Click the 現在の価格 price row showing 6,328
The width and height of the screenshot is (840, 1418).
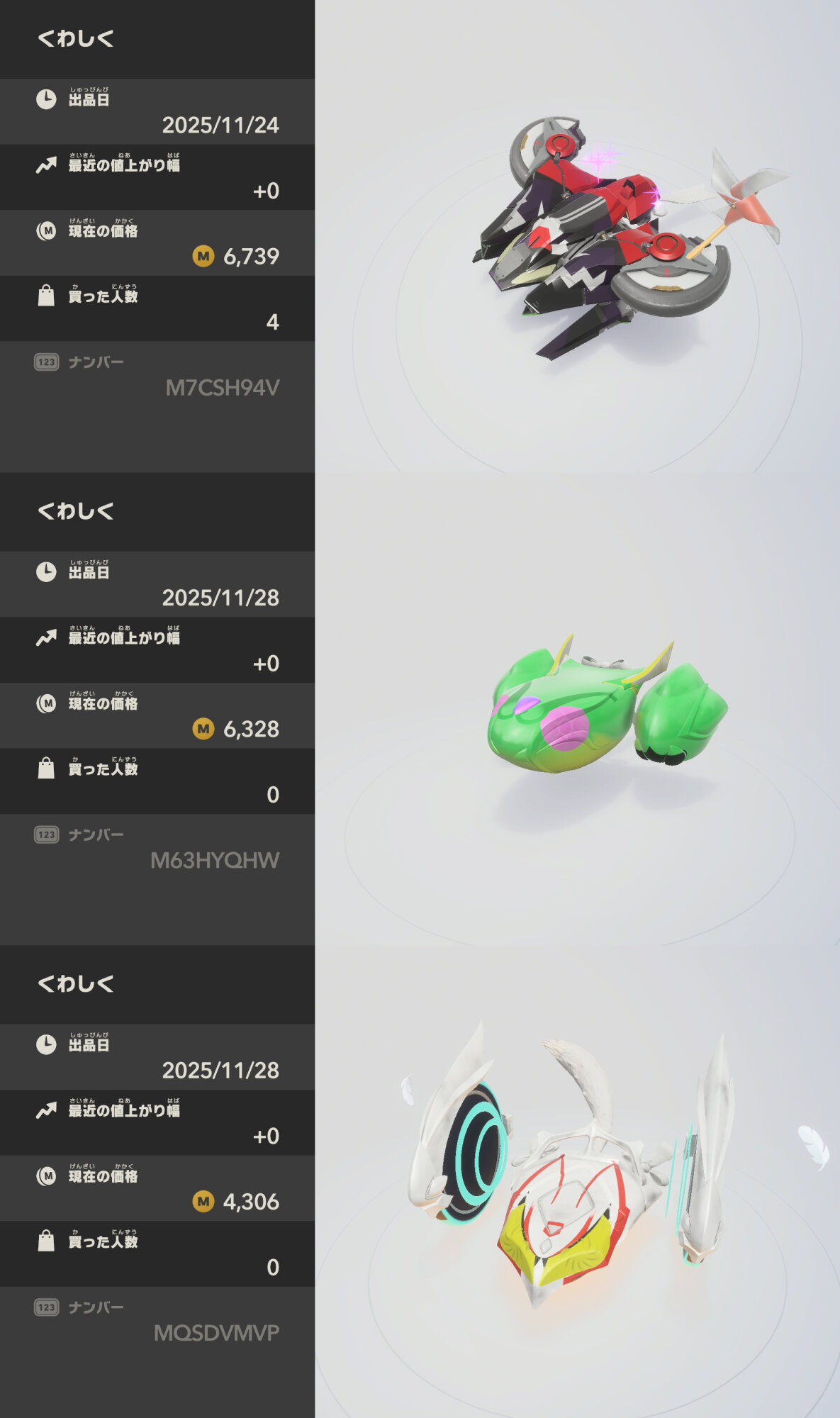(157, 716)
